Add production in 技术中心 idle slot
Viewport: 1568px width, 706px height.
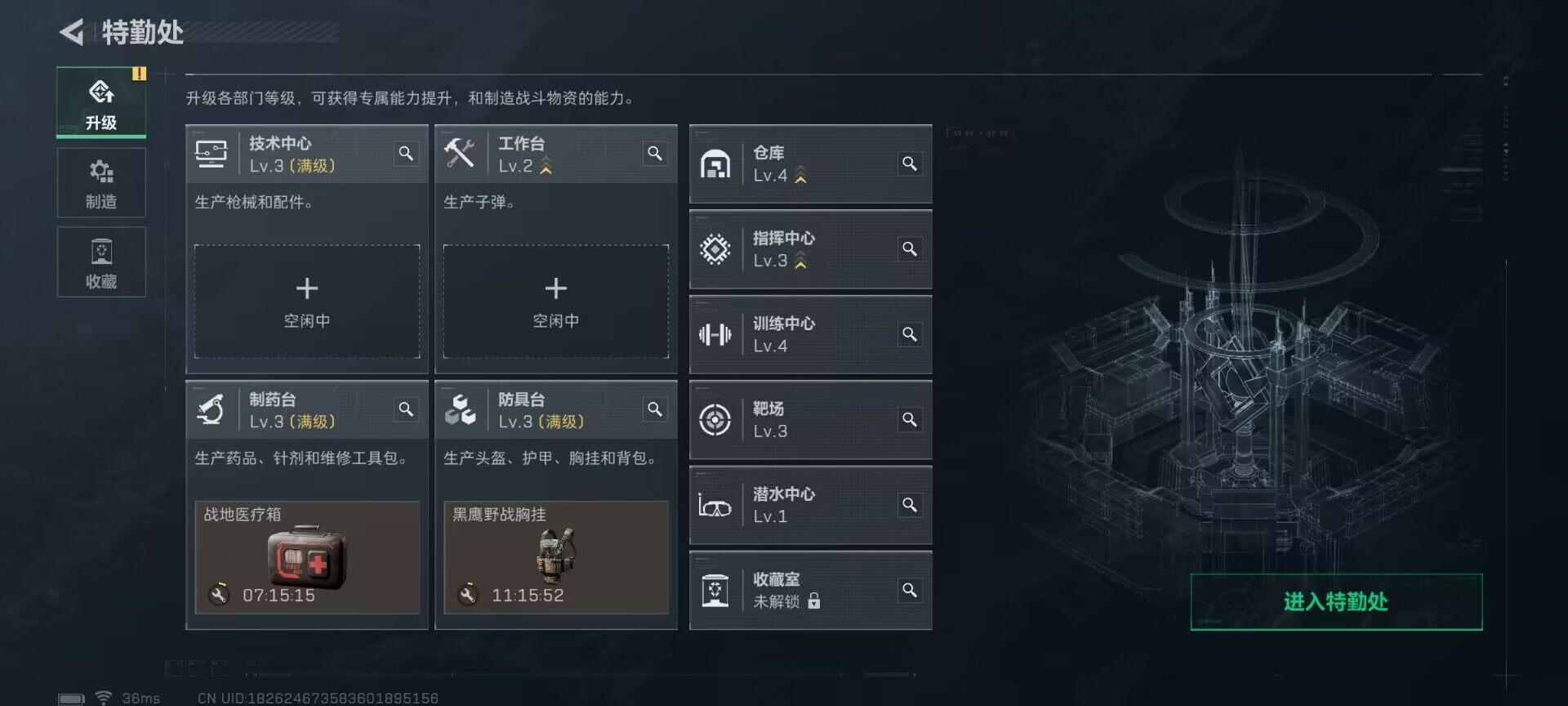pos(307,302)
